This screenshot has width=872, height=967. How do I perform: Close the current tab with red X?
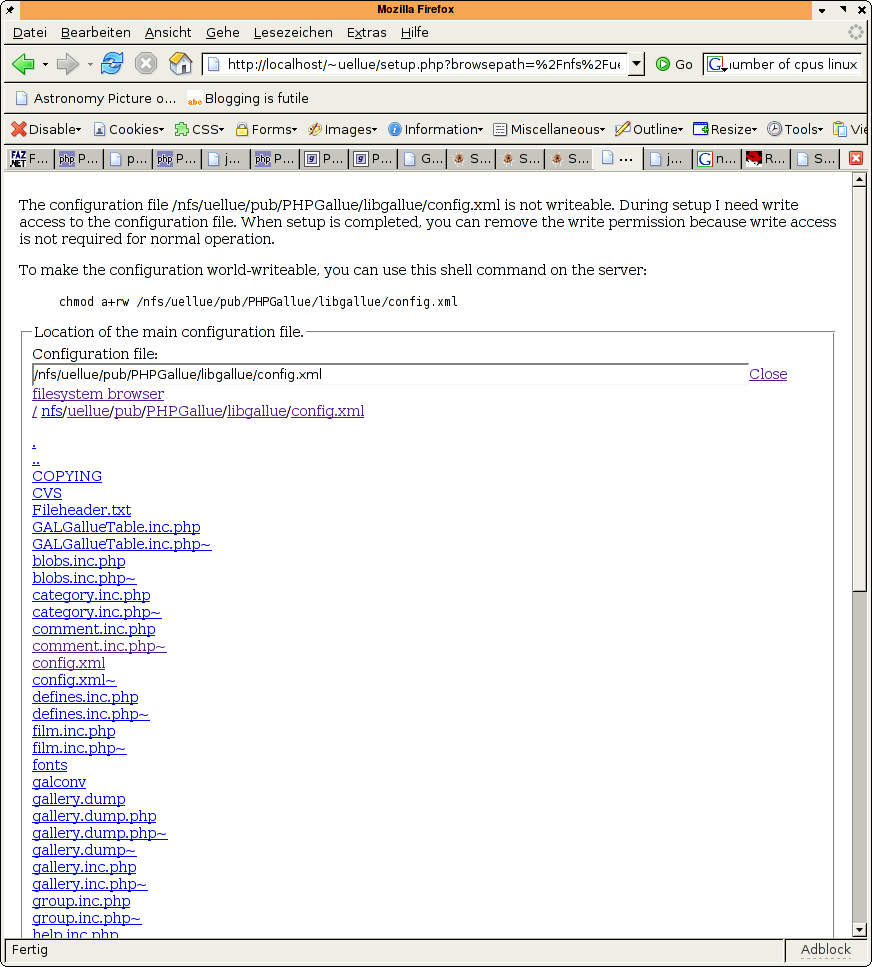856,158
